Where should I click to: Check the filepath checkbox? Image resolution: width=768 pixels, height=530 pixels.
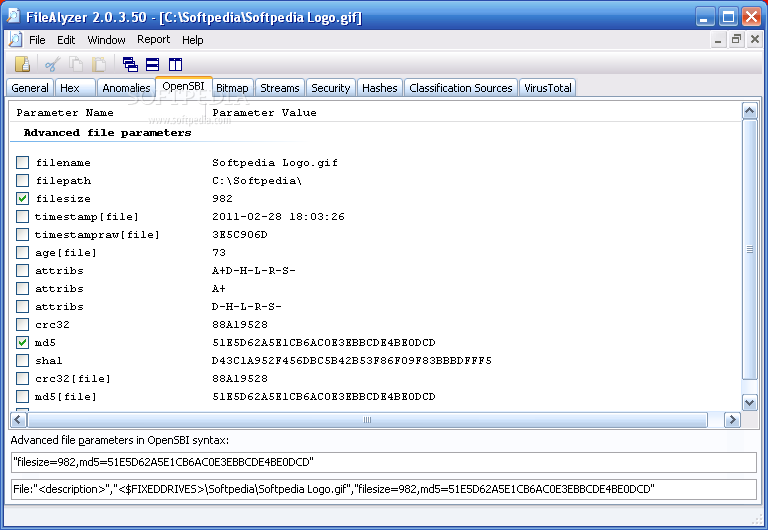pos(23,180)
